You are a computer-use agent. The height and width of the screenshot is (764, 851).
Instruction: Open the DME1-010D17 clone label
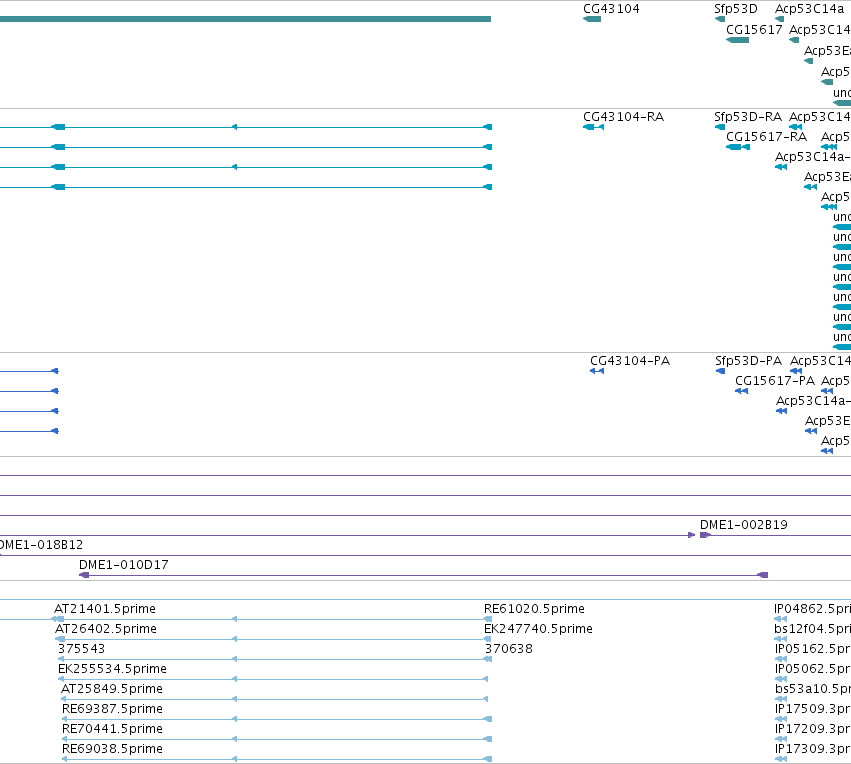point(124,565)
